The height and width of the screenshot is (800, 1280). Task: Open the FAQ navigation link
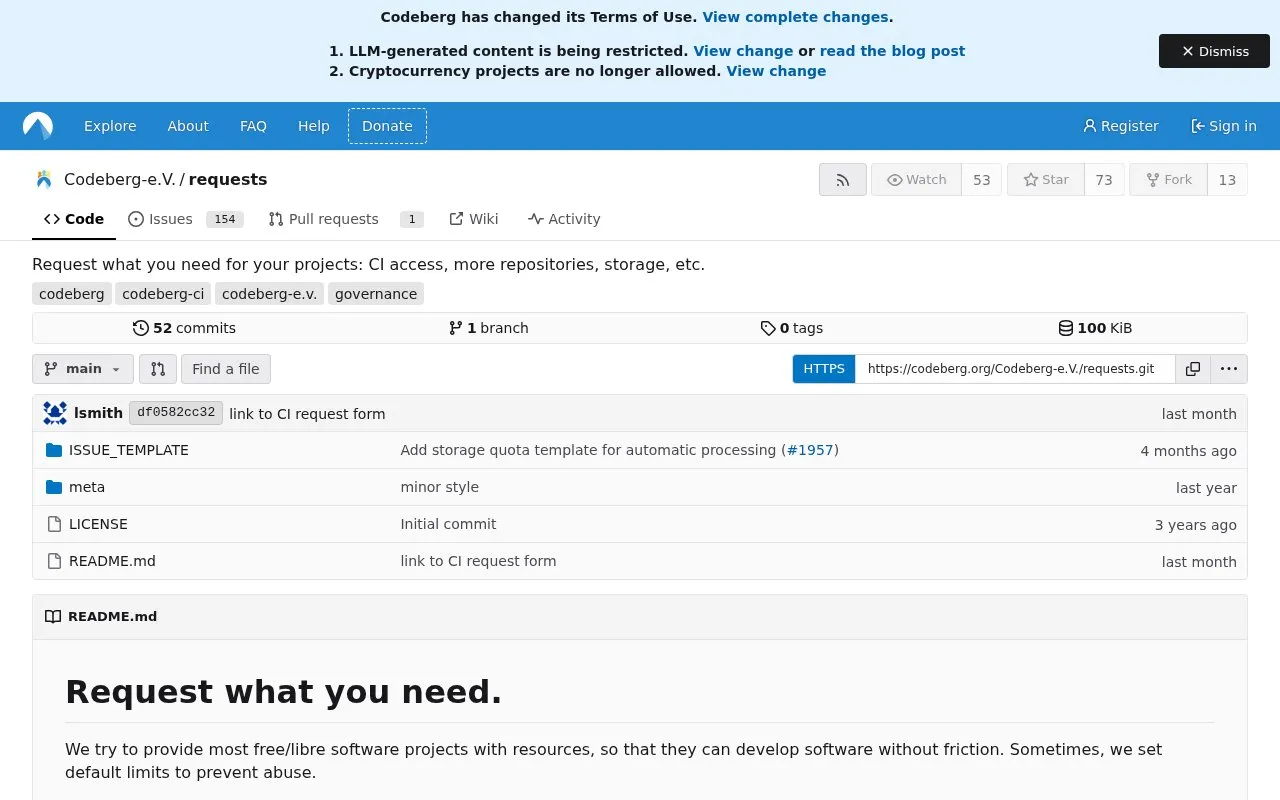point(253,126)
